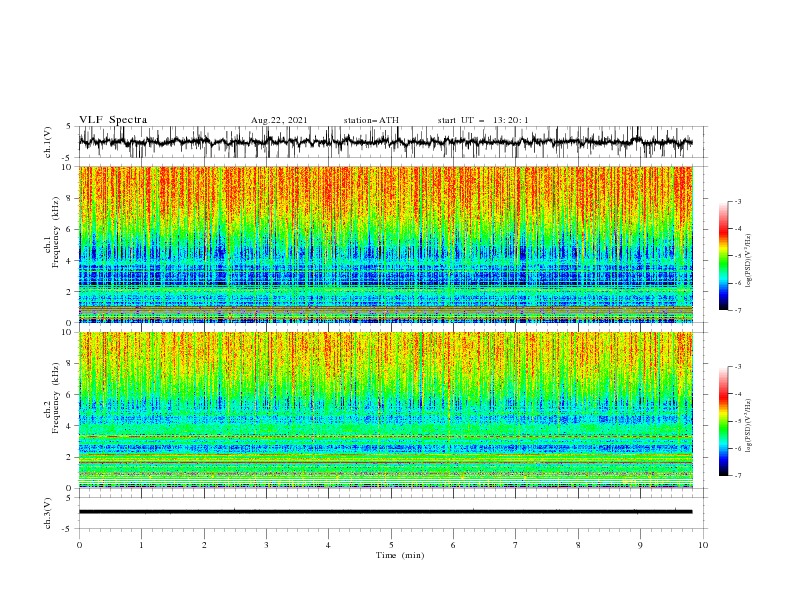The height and width of the screenshot is (612, 792).
Task: Click inside the ch.1 spectrogram panel
Action: click(x=385, y=244)
